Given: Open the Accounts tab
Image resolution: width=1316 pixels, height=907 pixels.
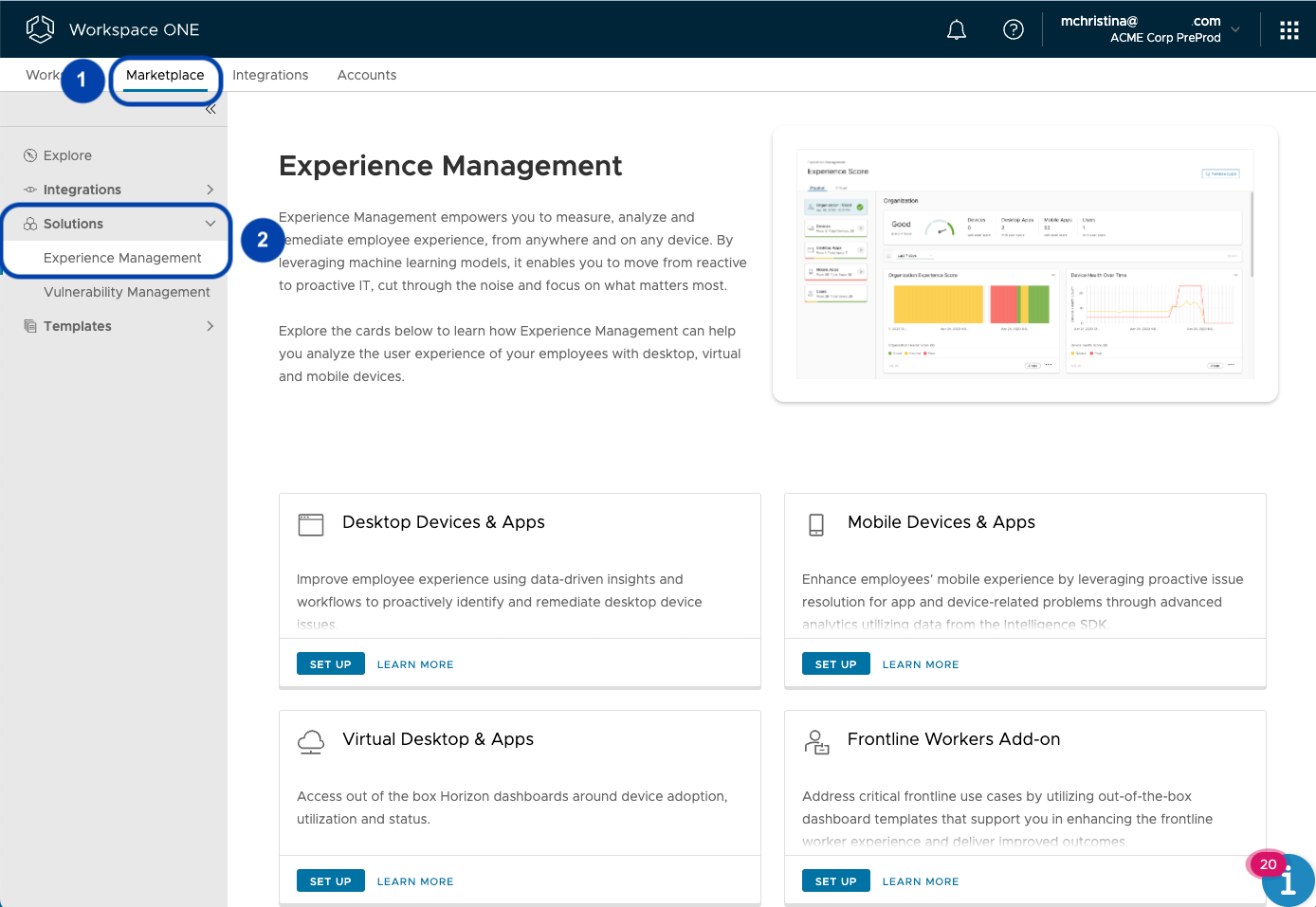Looking at the screenshot, I should tap(367, 75).
